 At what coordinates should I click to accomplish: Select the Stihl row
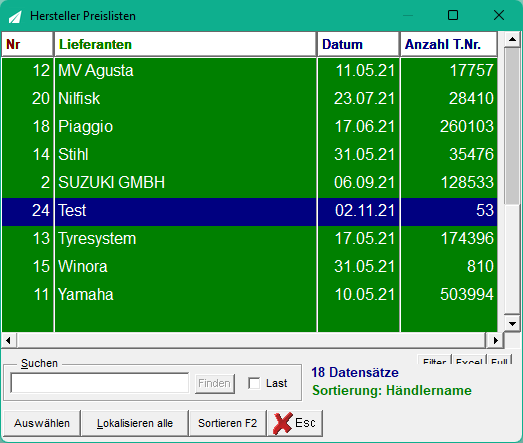pyautogui.click(x=249, y=154)
